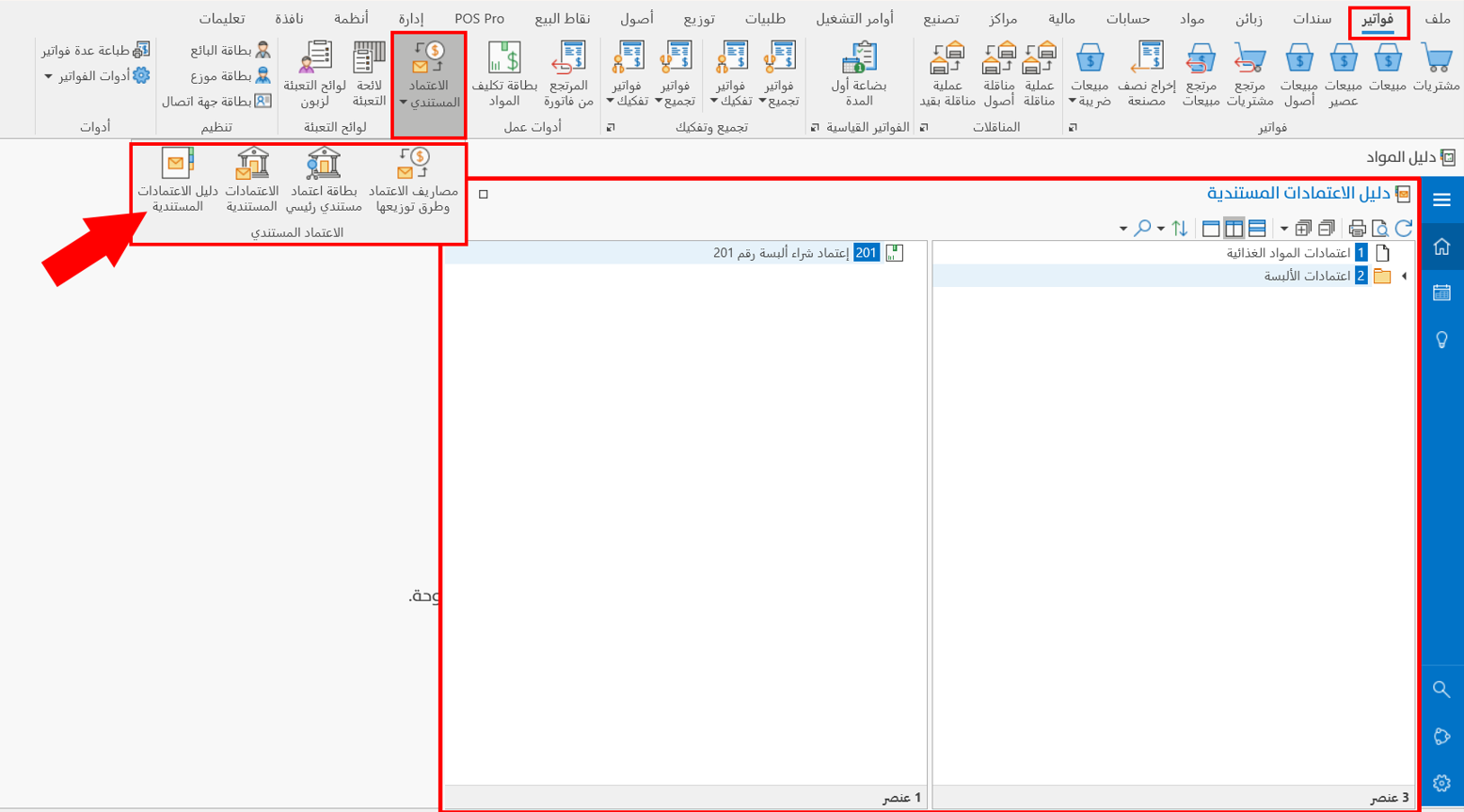Open دليل الاعتمادات المستندية from the dropdown panel
Viewport: 1464px width, 812px height.
coord(177,180)
